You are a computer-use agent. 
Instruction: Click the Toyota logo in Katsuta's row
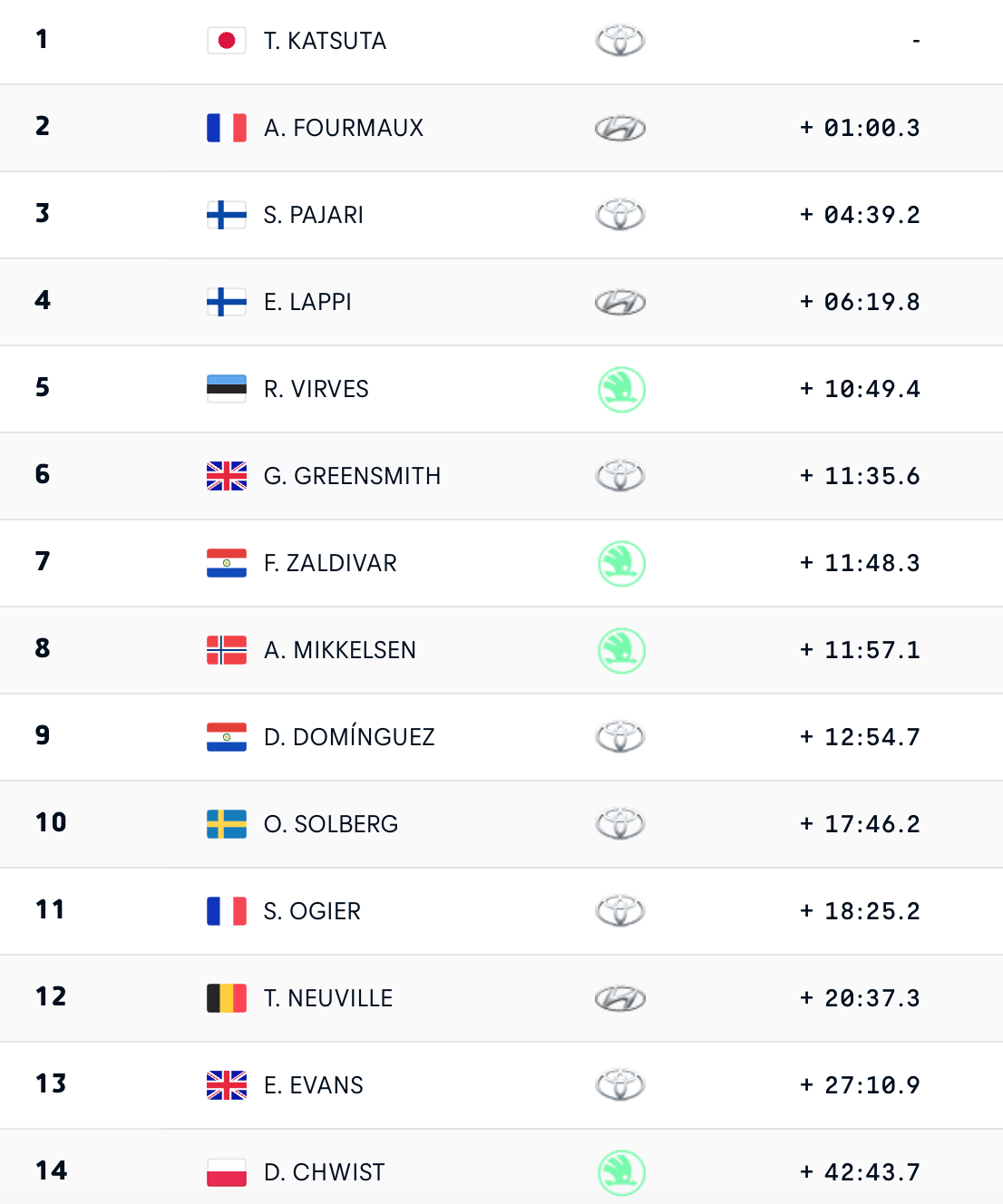click(620, 41)
